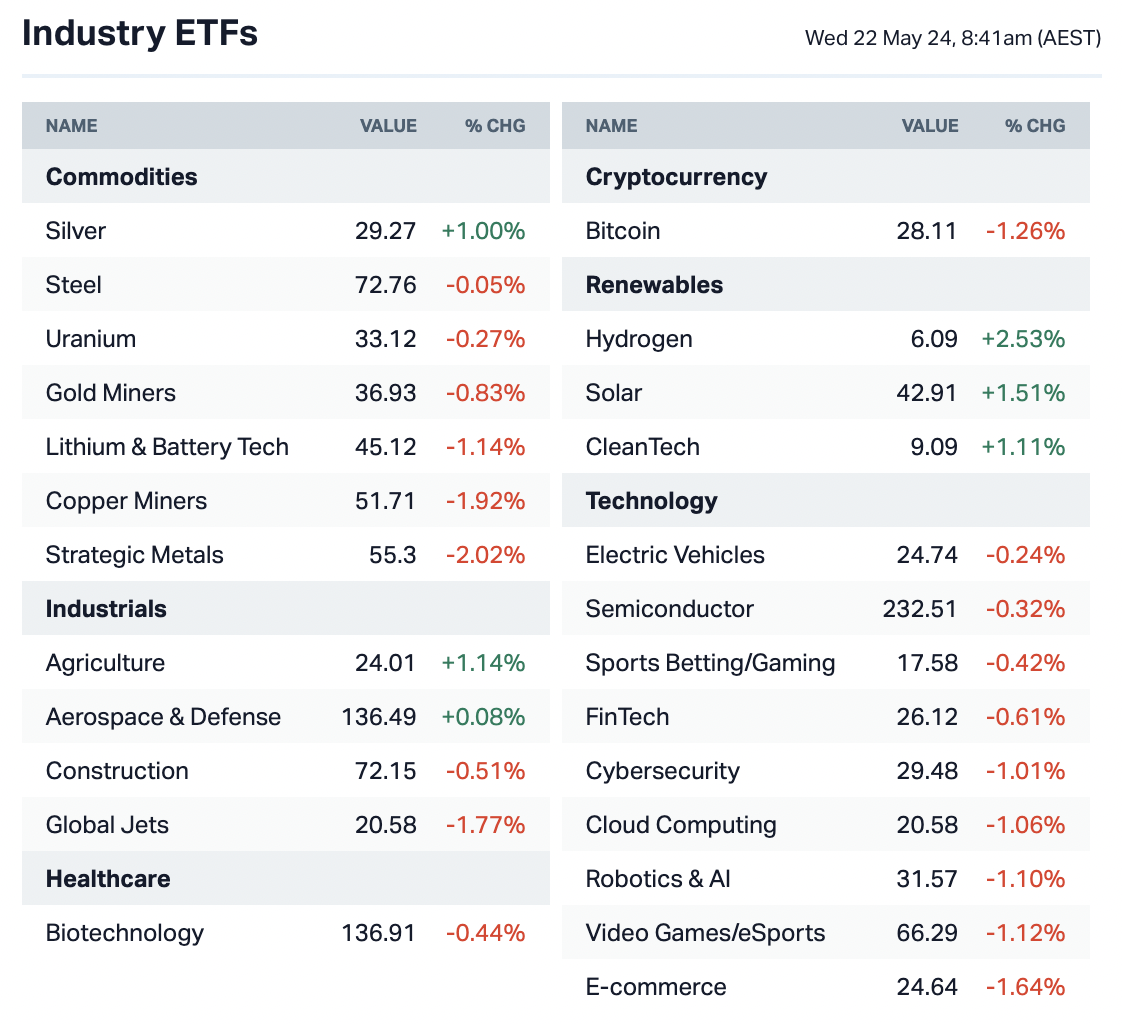Click the left table % CHG column header
1122x1024 pixels.
494,126
